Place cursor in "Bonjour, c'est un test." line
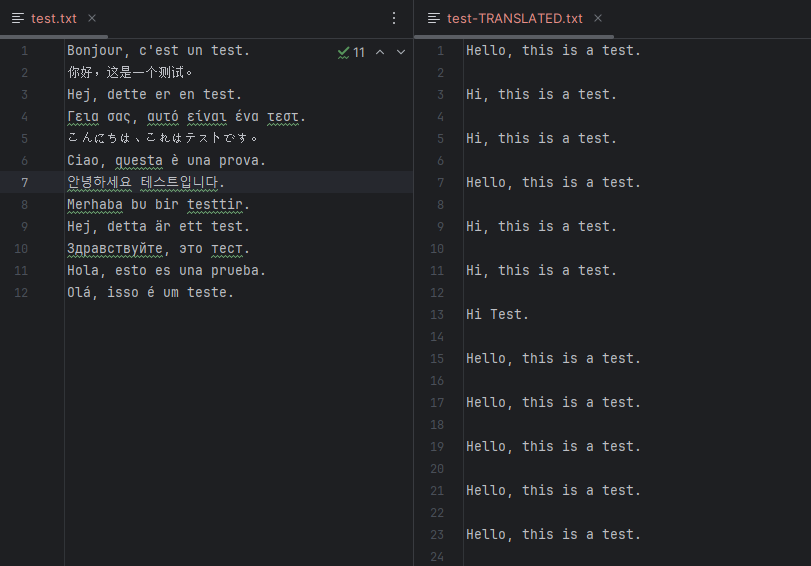Image resolution: width=811 pixels, height=566 pixels. click(x=158, y=50)
